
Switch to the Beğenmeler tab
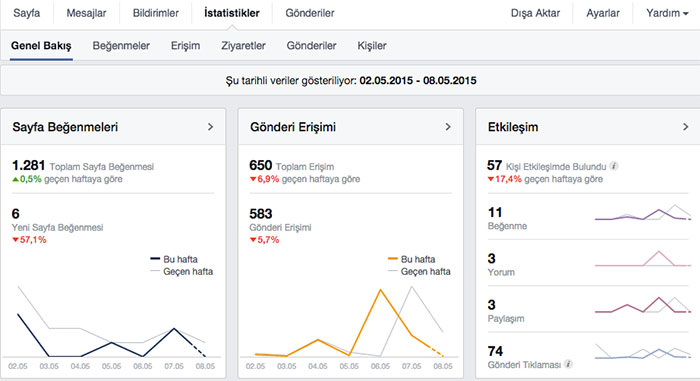point(121,46)
